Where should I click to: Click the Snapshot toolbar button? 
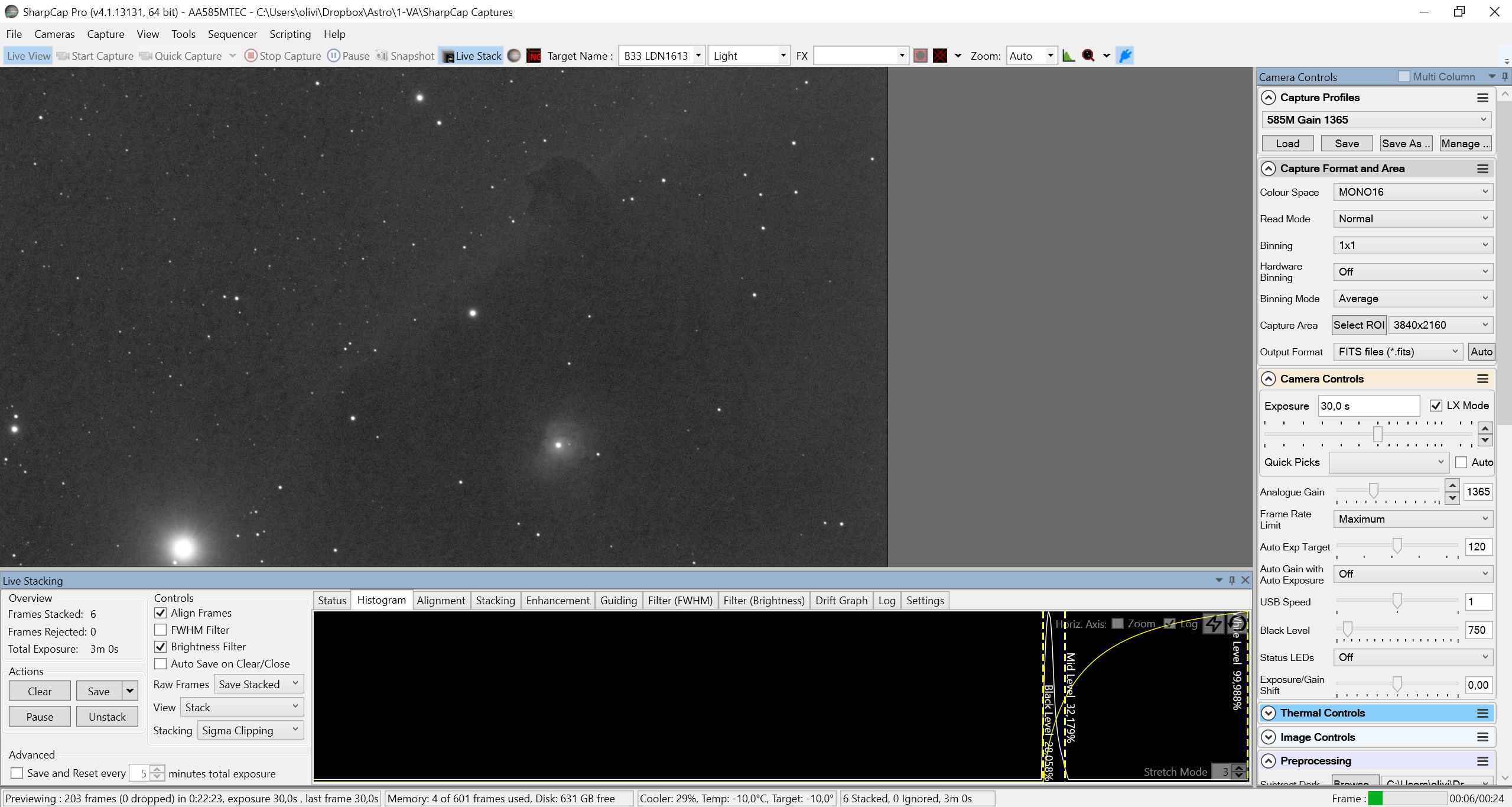click(405, 56)
